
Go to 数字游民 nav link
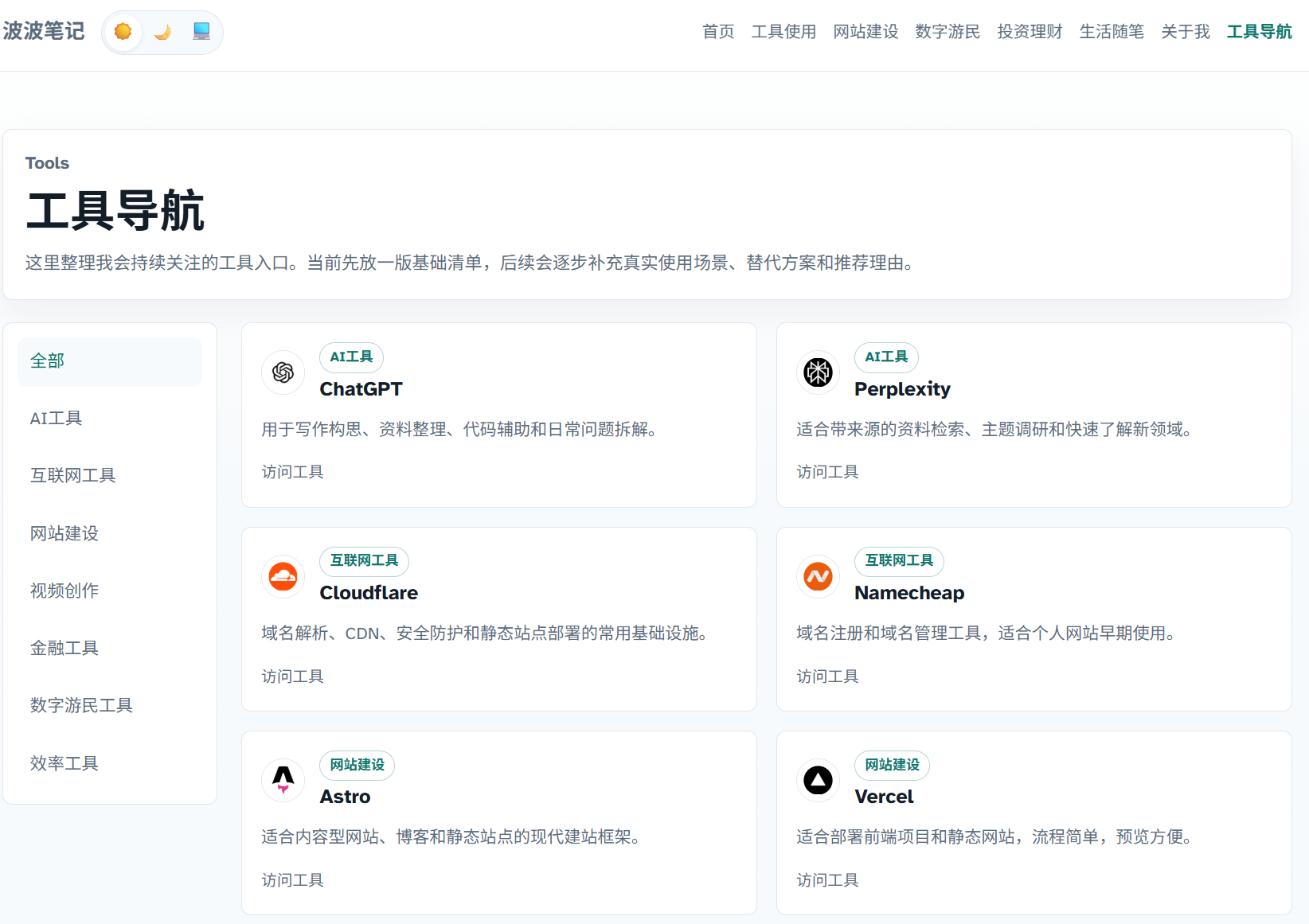948,32
